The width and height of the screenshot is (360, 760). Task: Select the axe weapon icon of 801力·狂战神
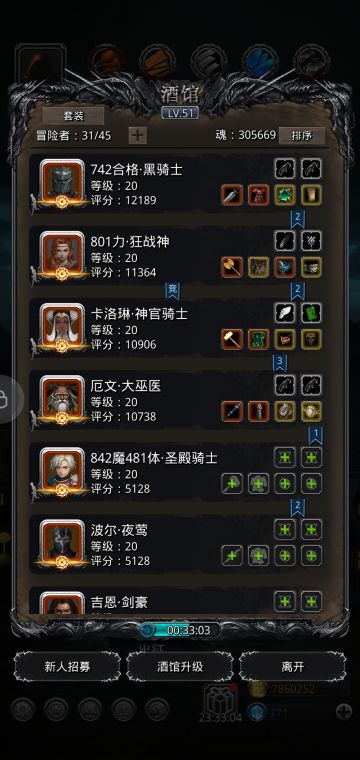click(x=232, y=267)
